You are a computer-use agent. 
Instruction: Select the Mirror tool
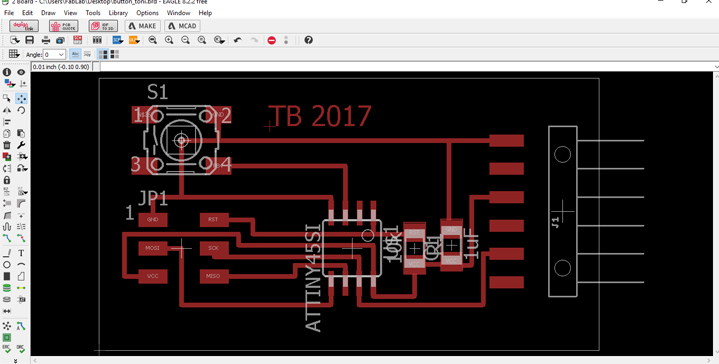pyautogui.click(x=7, y=110)
